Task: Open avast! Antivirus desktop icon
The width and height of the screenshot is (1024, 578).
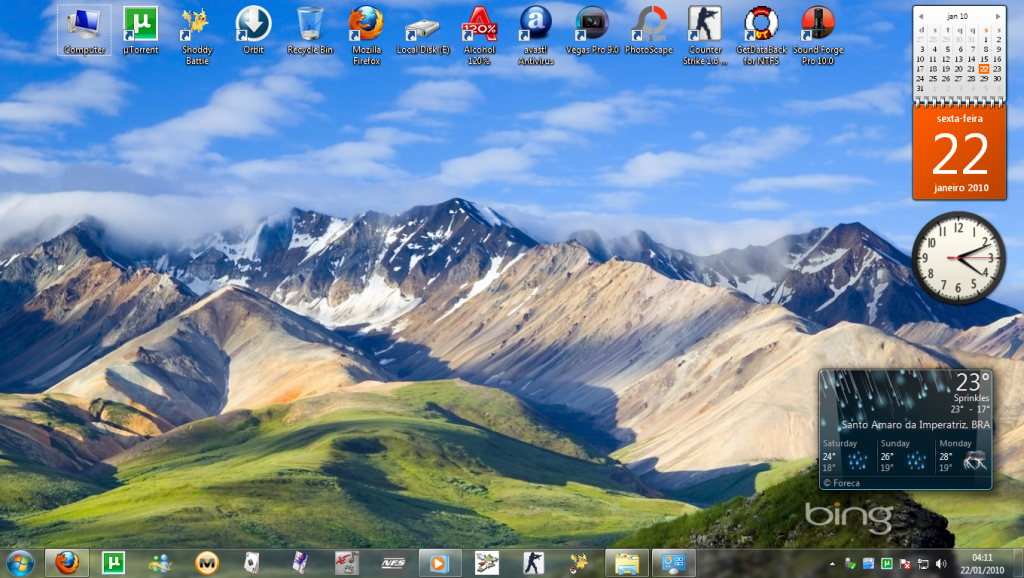Action: pos(536,24)
